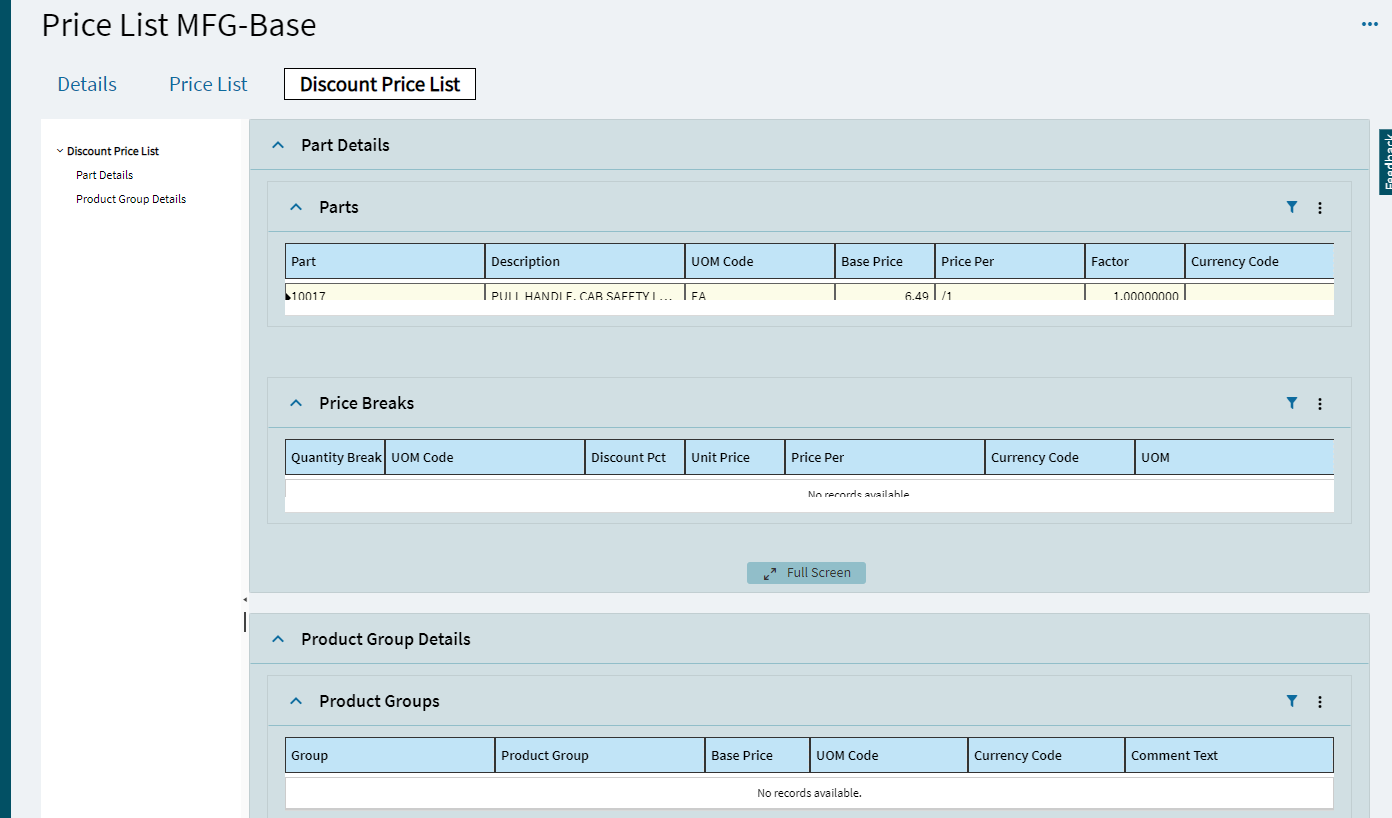Click the Price Breaks Price Per column header
The width and height of the screenshot is (1392, 818).
[885, 457]
